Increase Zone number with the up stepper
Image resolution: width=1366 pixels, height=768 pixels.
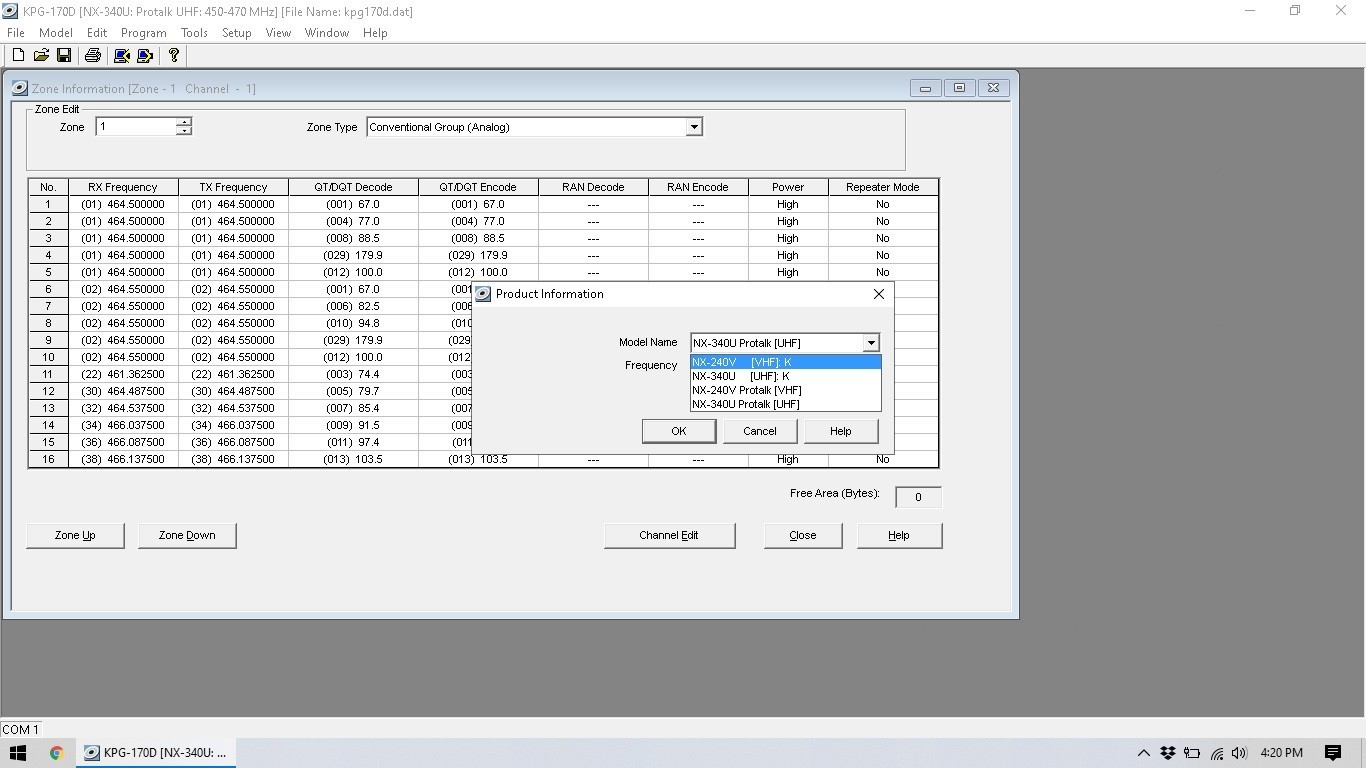coord(183,122)
